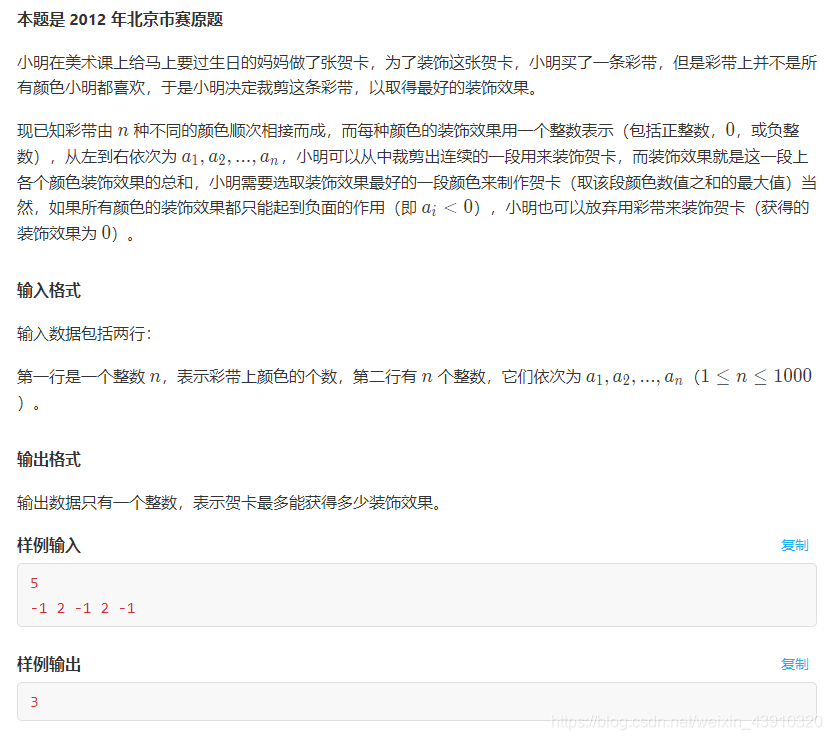Copy the sample output via 复制 link
832x740 pixels.
click(x=794, y=664)
